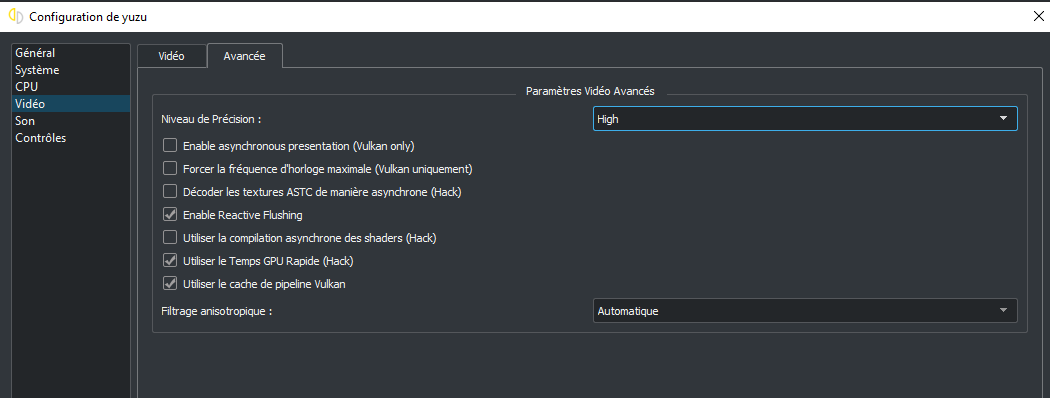Viewport: 1050px width, 398px height.
Task: Close the yuzu configuration window
Action: click(x=1038, y=17)
